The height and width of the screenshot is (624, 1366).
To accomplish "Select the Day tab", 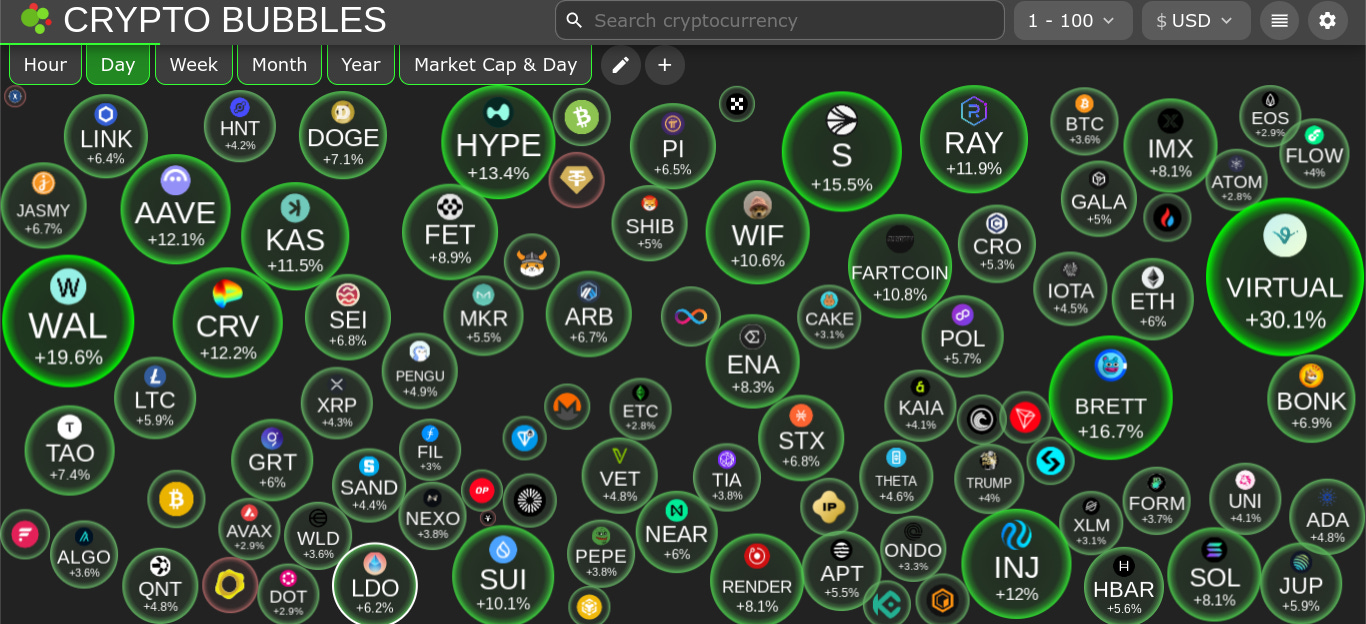I will pyautogui.click(x=118, y=65).
